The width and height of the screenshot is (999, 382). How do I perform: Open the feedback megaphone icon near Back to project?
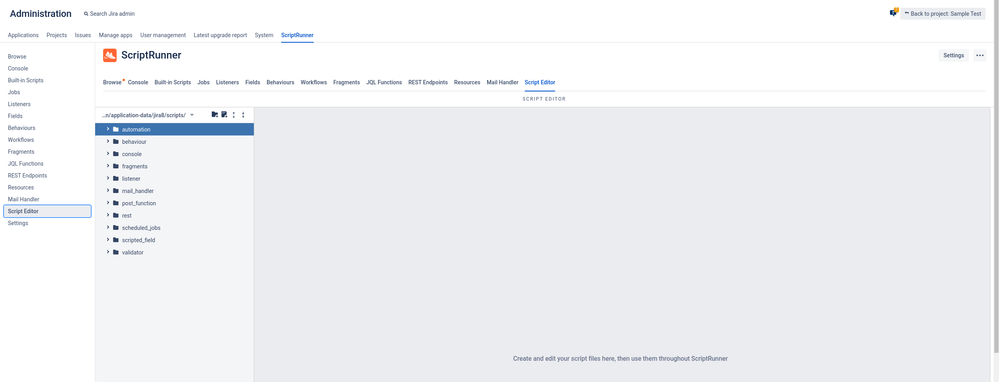click(x=894, y=12)
